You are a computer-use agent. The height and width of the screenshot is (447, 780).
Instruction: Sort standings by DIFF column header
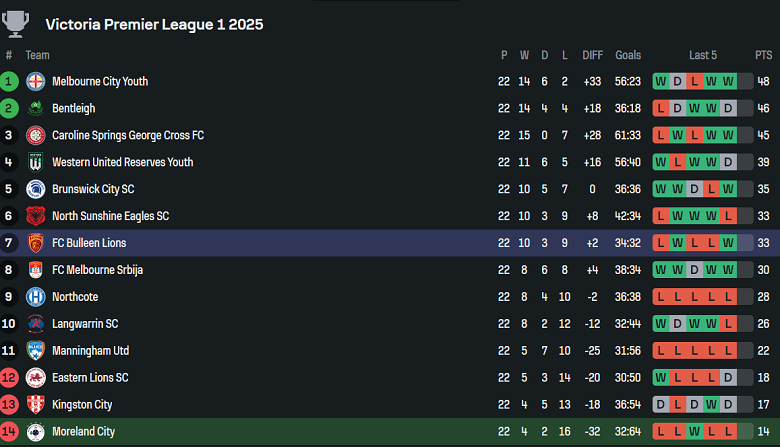pyautogui.click(x=594, y=55)
